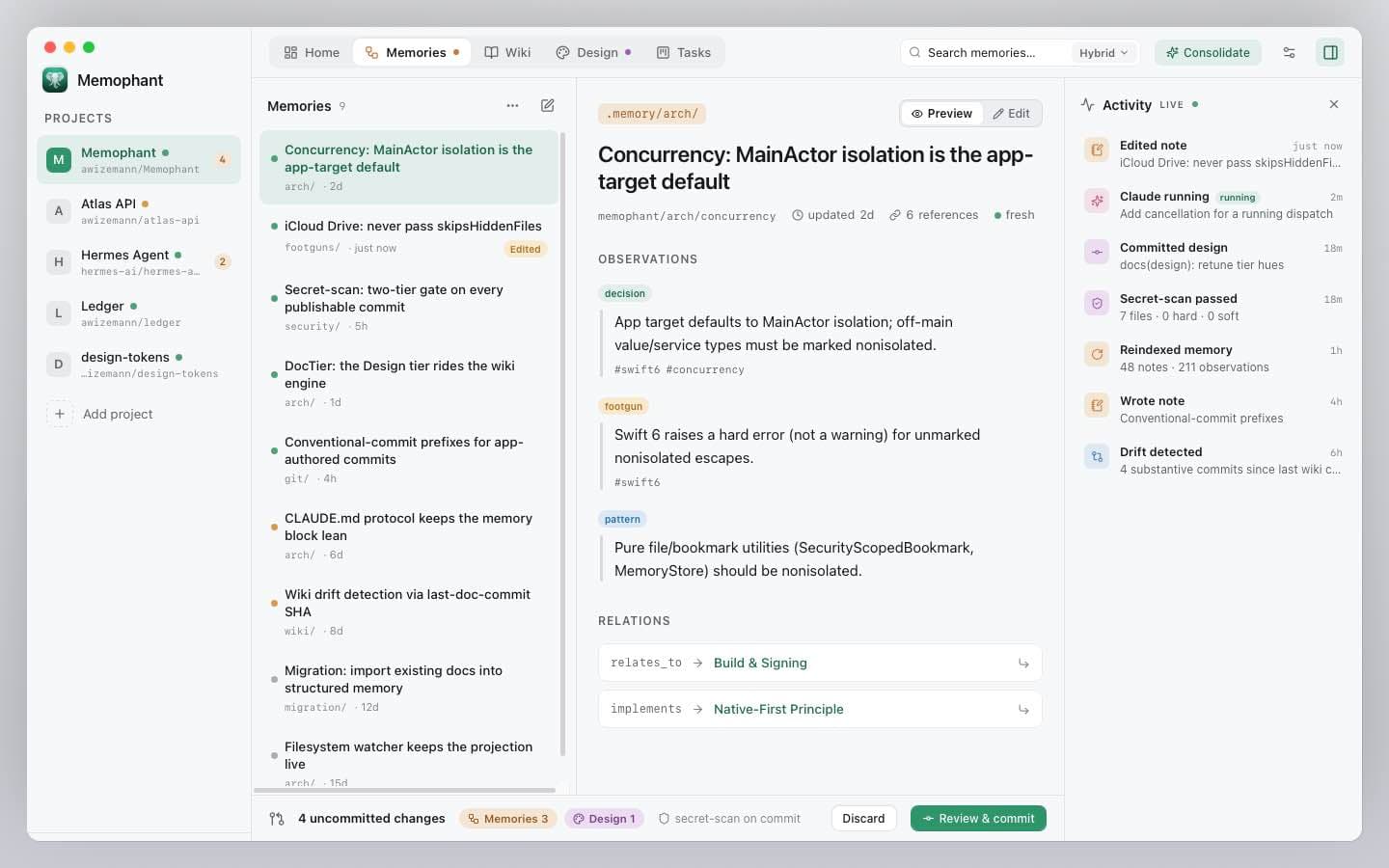Go to the Tasks tab
This screenshot has width=1389, height=868.
(x=684, y=52)
